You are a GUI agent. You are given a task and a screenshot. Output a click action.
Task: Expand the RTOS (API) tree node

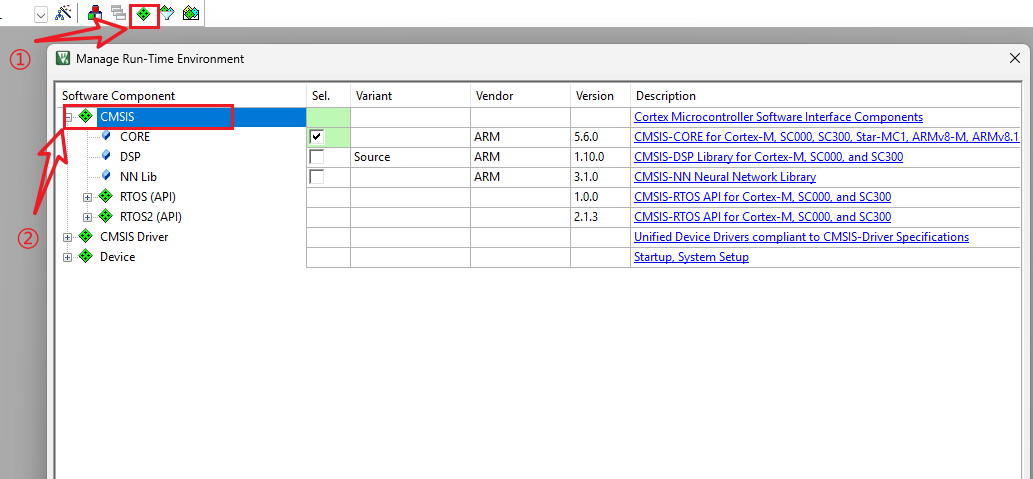click(88, 197)
